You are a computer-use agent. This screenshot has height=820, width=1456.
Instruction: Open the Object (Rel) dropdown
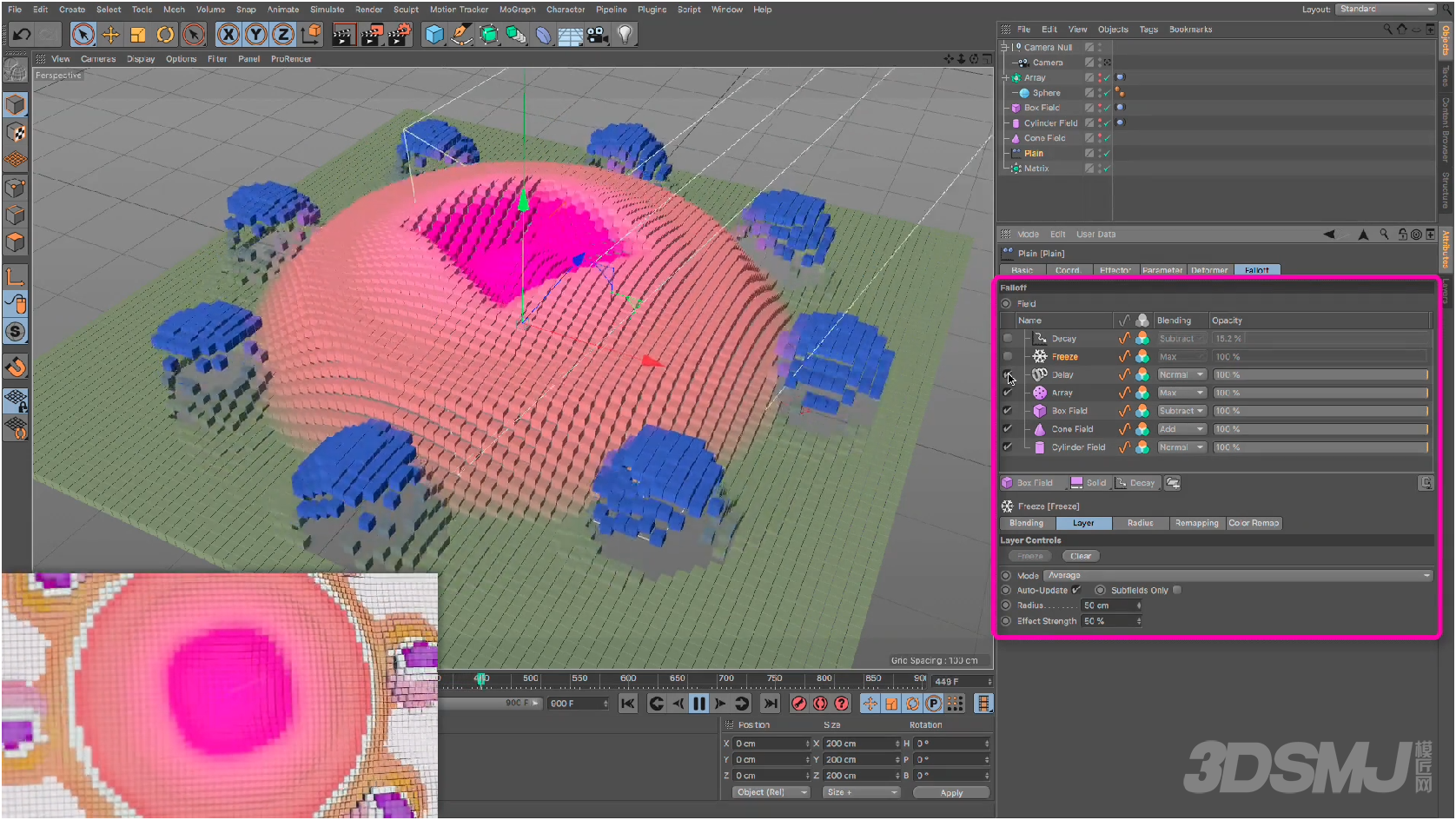[x=770, y=792]
